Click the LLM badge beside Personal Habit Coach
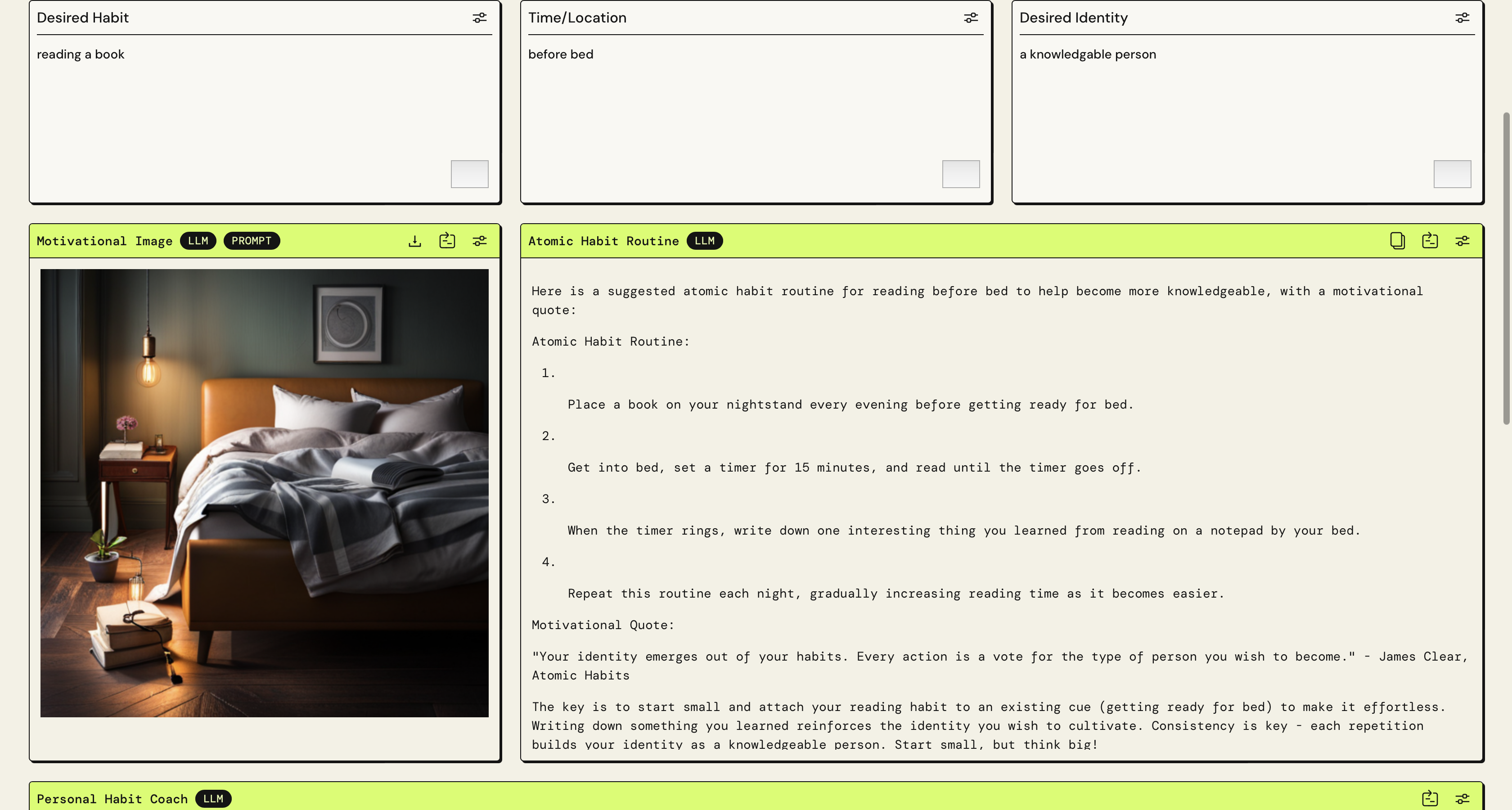This screenshot has width=1512, height=810. click(x=213, y=798)
